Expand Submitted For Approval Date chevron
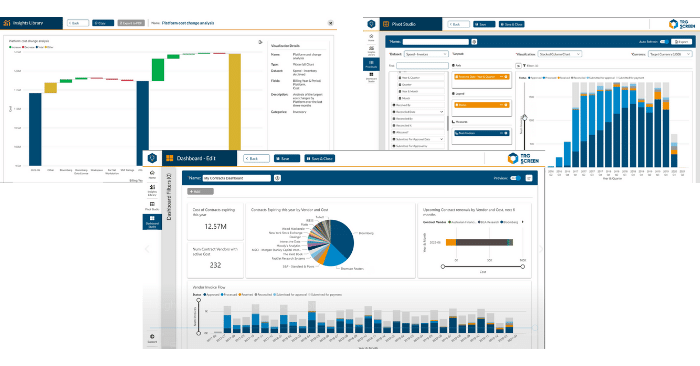700x366 pixels. (442, 139)
